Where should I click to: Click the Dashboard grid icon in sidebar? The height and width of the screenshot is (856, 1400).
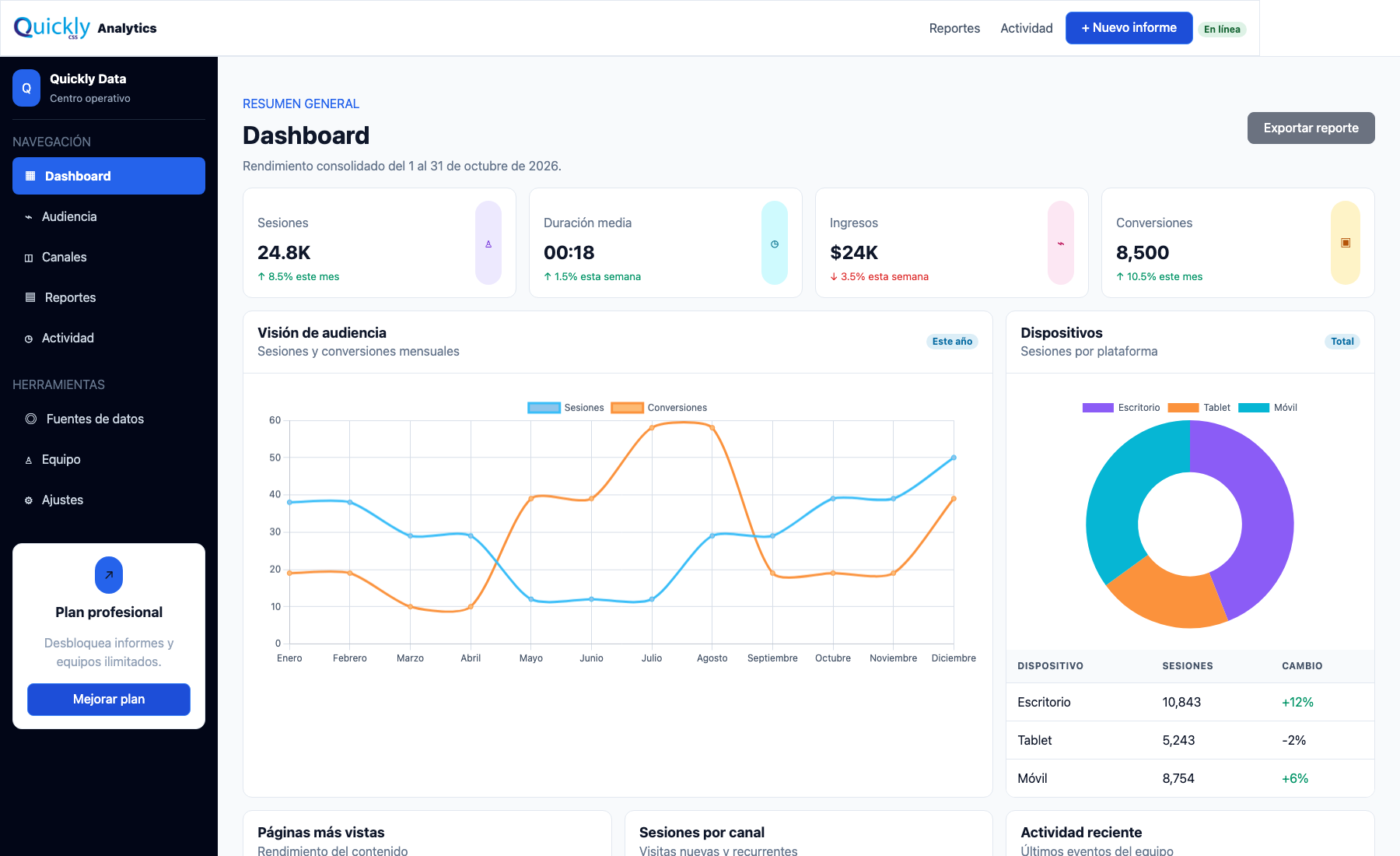tap(30, 176)
